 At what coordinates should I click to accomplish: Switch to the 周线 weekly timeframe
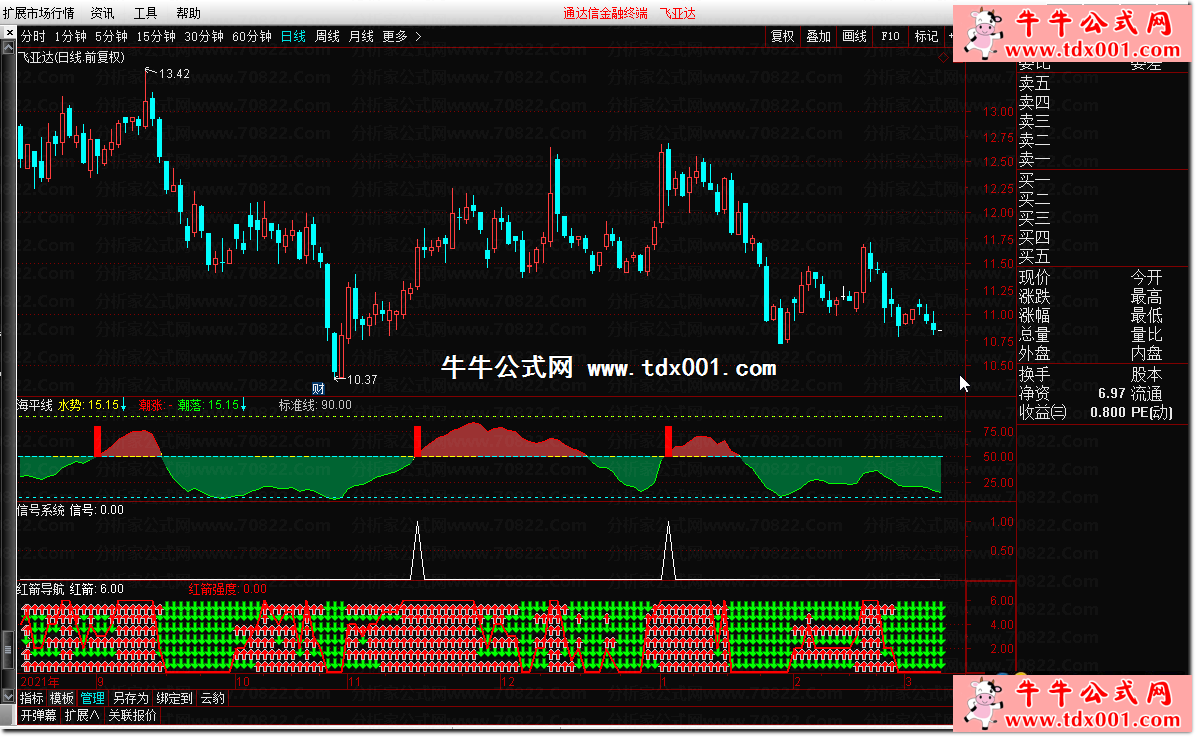pyautogui.click(x=327, y=36)
